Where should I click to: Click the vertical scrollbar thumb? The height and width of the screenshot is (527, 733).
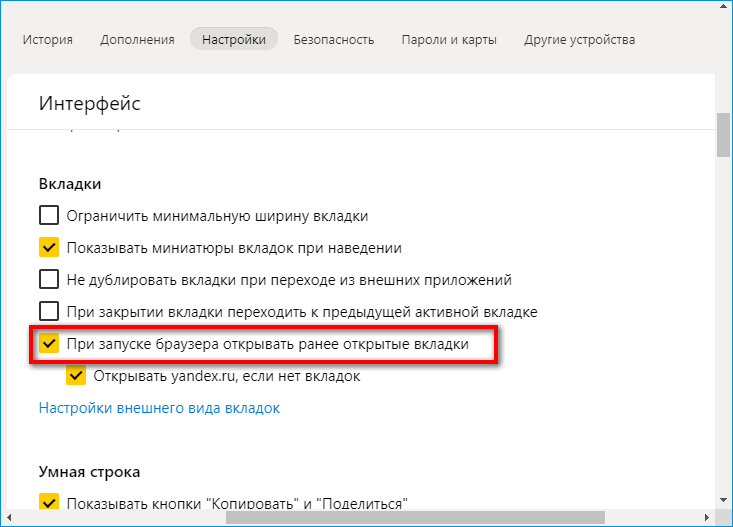click(723, 135)
